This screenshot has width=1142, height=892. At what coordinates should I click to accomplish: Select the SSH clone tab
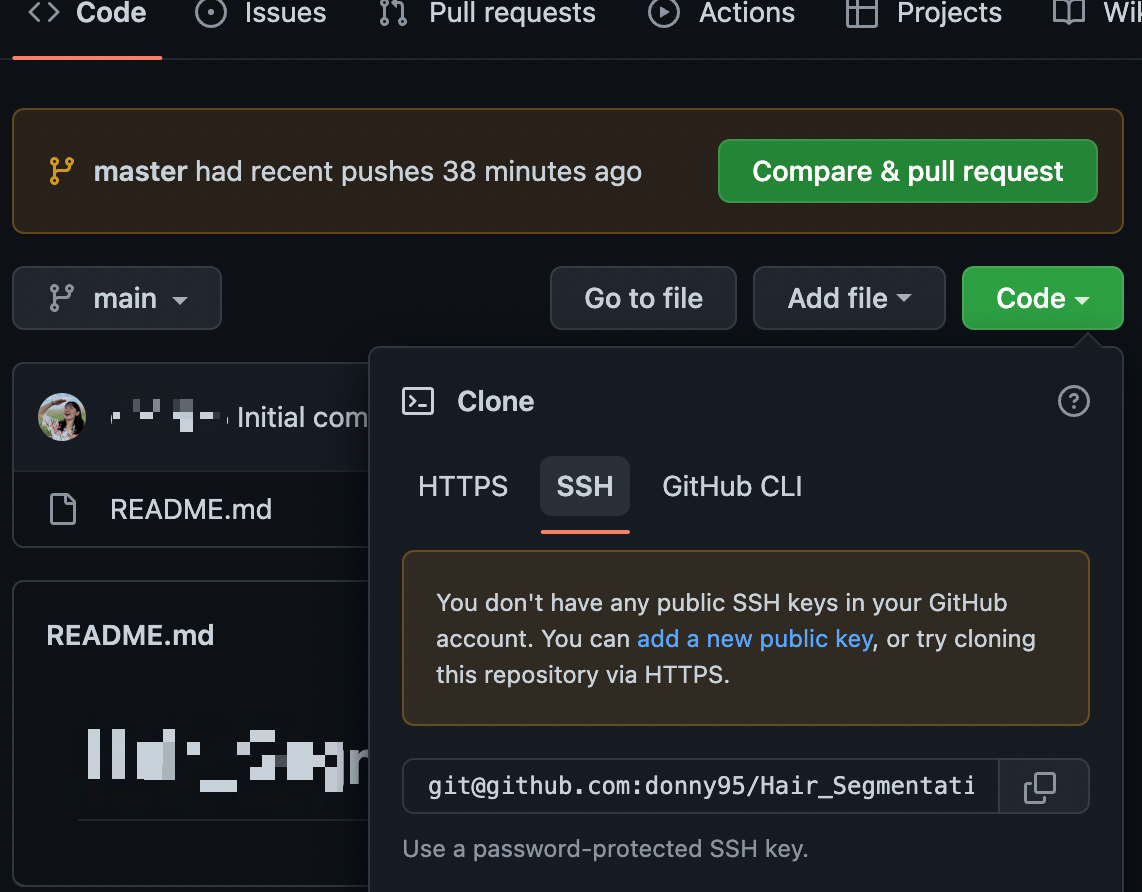[585, 486]
